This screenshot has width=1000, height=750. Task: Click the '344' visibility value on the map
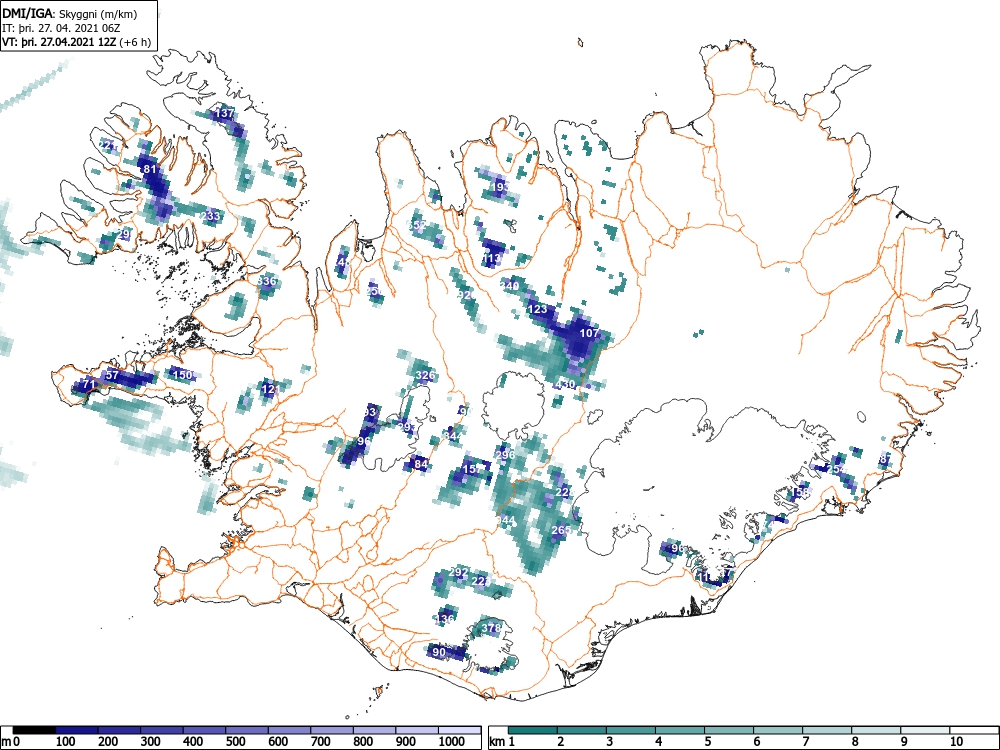453,436
